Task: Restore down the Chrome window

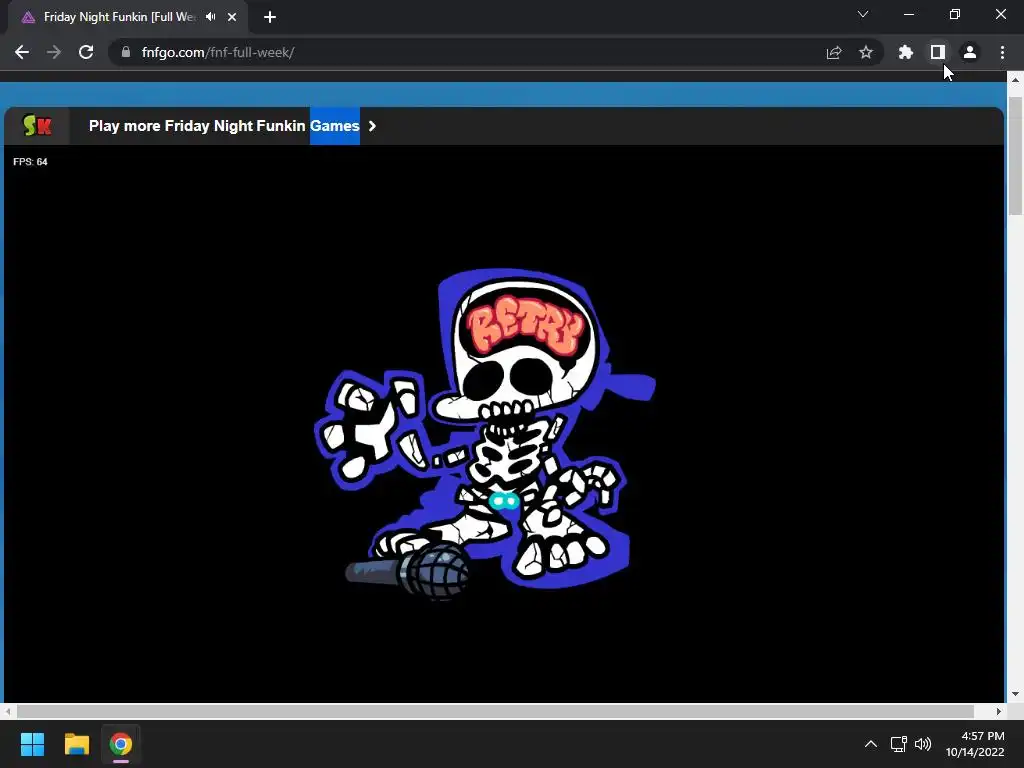Action: click(x=955, y=14)
